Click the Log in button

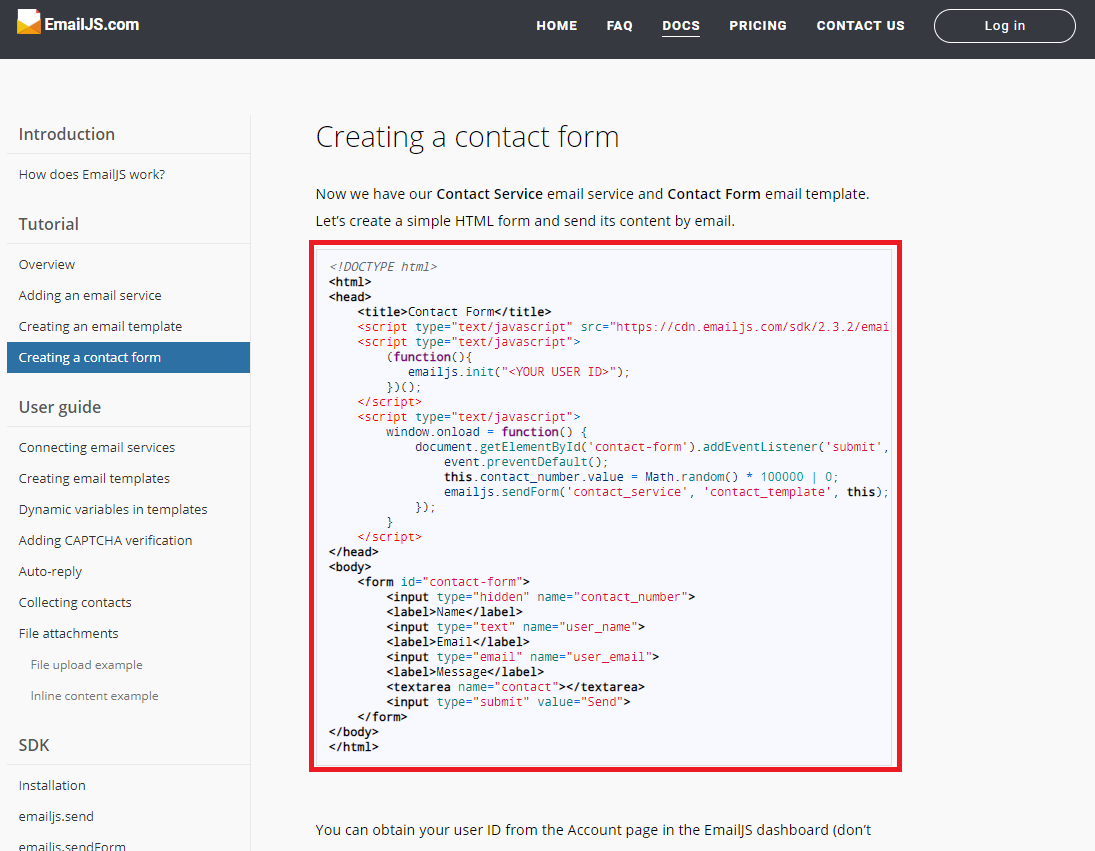click(1004, 26)
